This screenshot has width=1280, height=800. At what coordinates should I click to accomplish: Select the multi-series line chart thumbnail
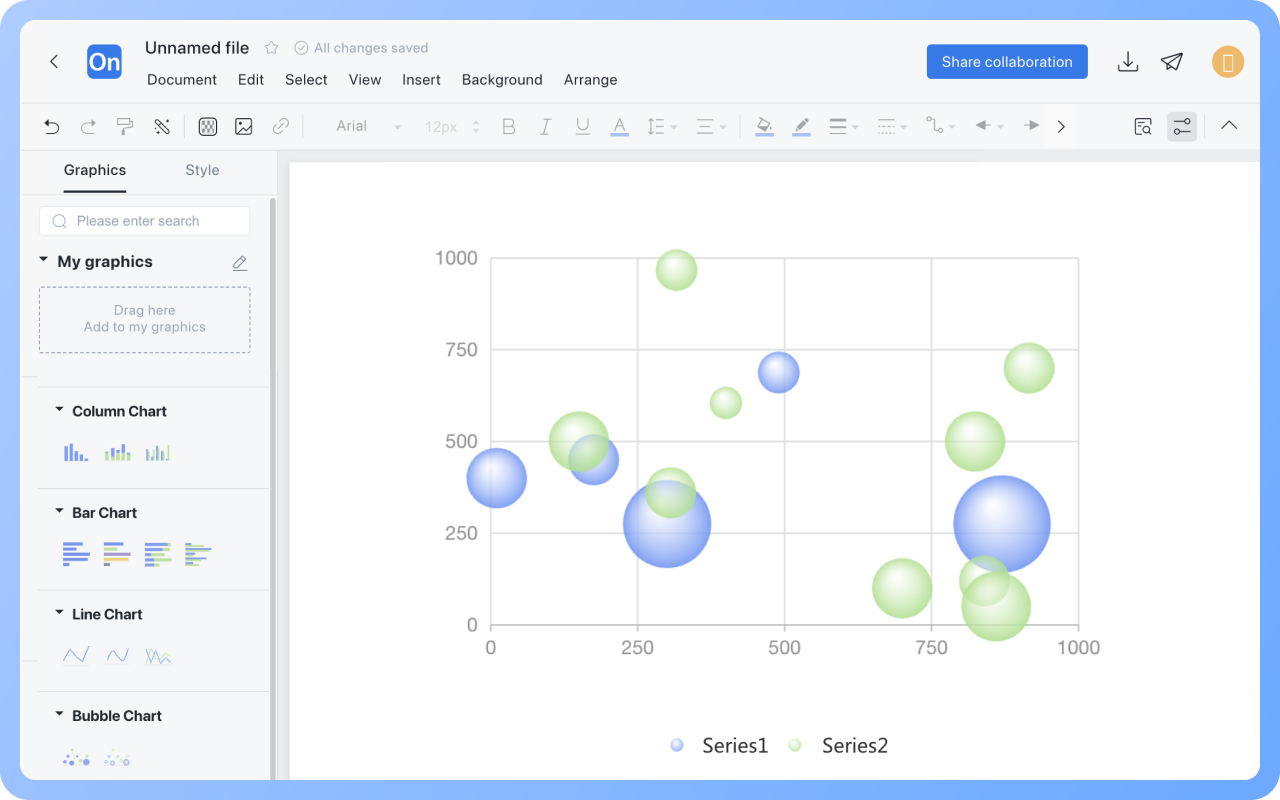tap(158, 656)
